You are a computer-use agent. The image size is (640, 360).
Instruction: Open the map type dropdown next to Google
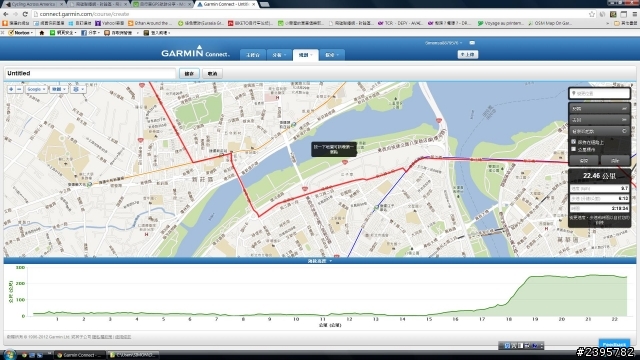(58, 89)
